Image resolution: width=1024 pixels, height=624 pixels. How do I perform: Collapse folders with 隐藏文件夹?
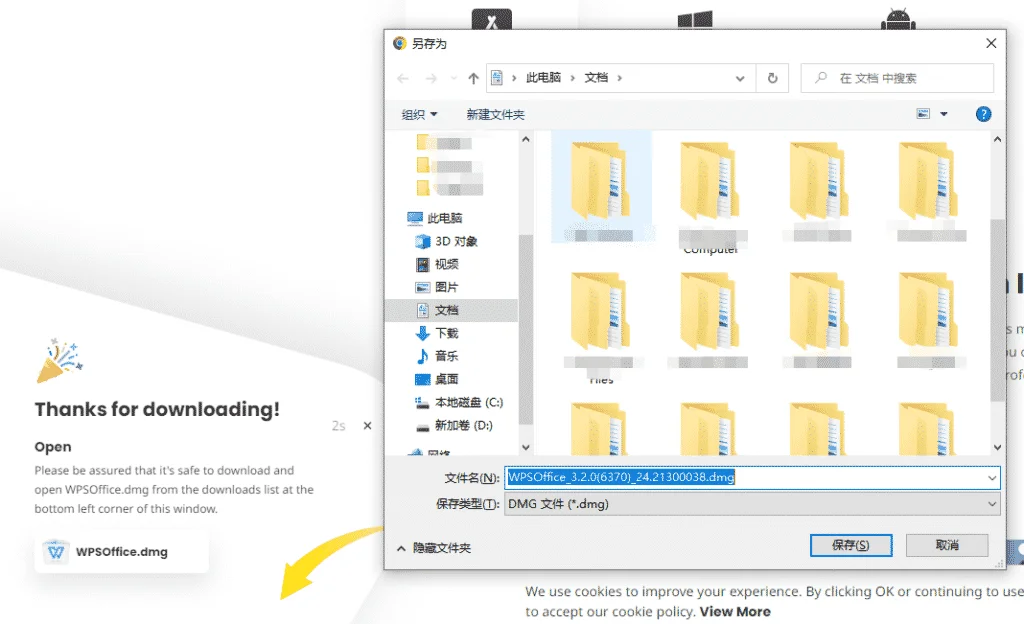[434, 548]
